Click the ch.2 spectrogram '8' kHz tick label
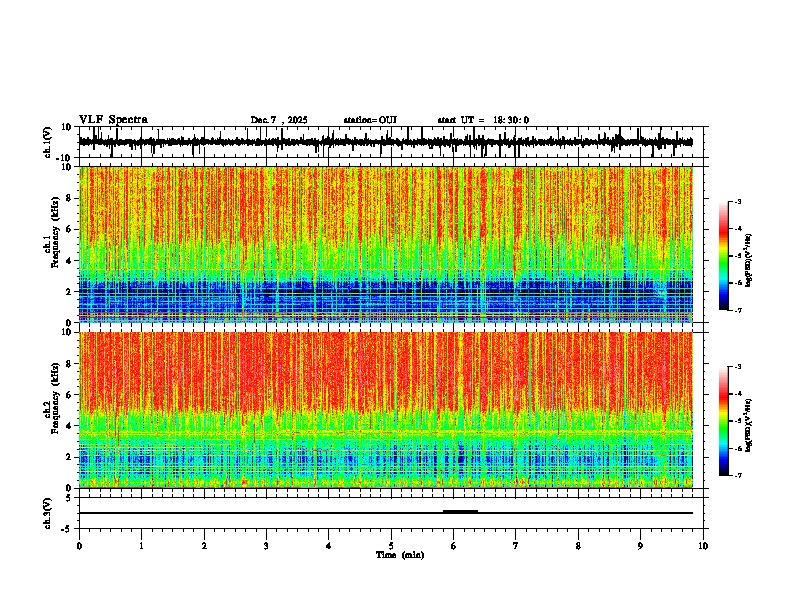The image size is (792, 612). click(69, 364)
